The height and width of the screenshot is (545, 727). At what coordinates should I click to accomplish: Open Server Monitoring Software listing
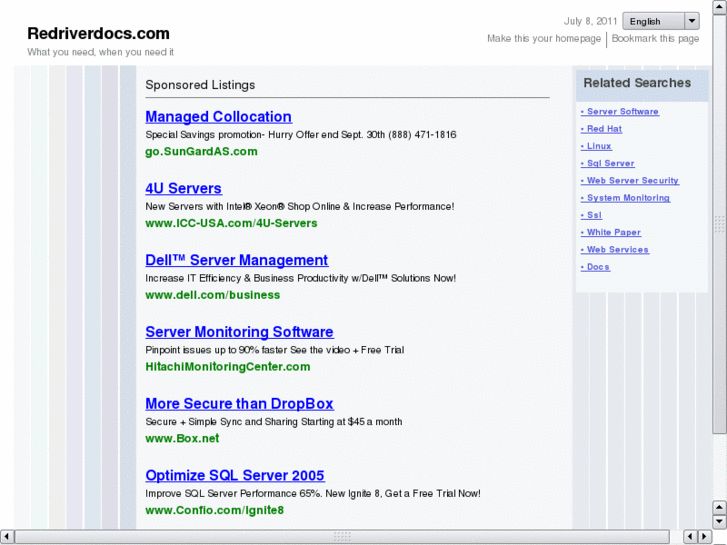[239, 332]
